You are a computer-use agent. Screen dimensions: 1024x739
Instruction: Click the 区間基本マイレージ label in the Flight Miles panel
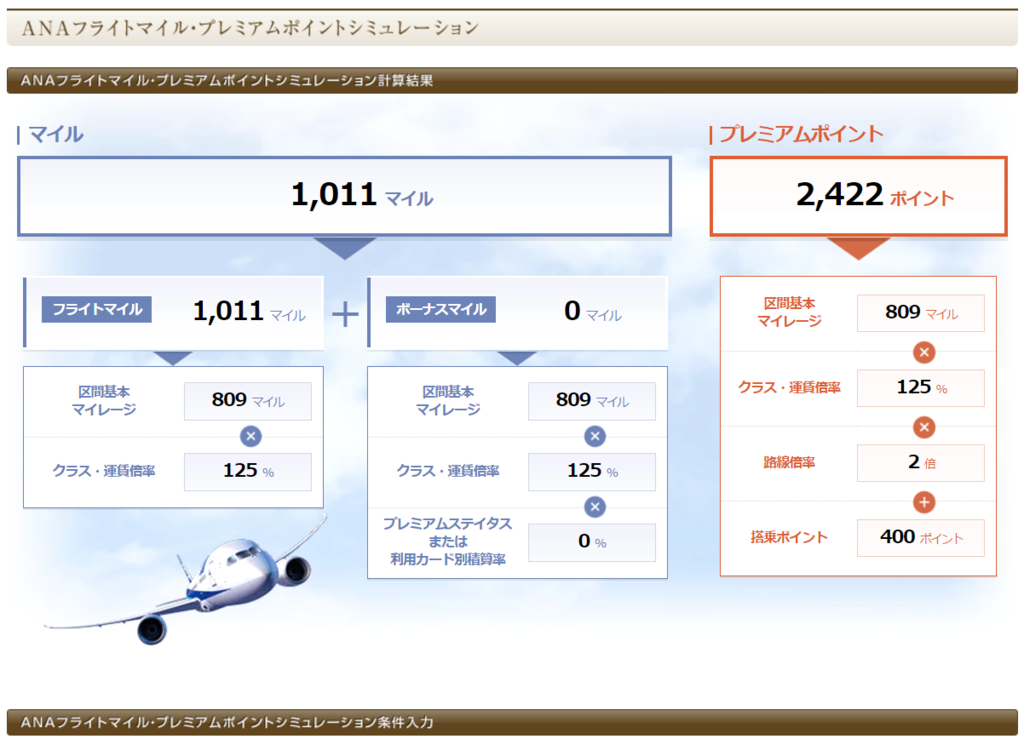click(x=104, y=401)
